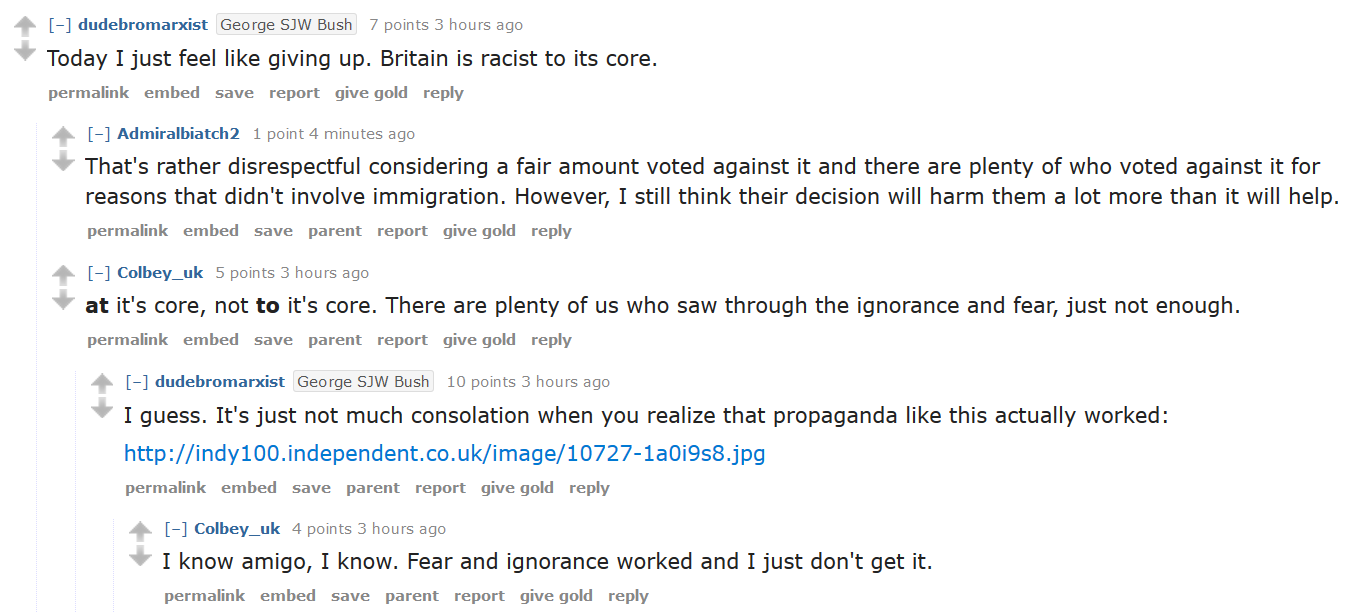Report Colbey_uk's 'at it's core' comment

(x=402, y=340)
